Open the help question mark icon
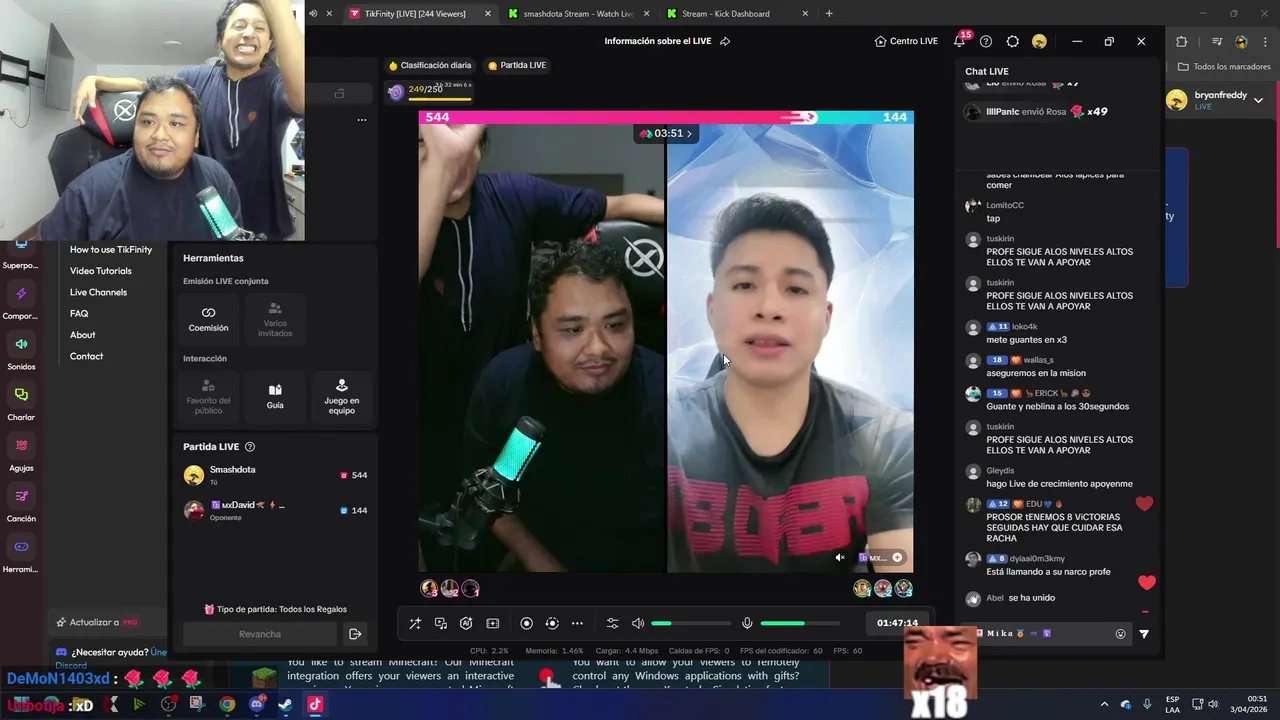1280x720 pixels. (986, 41)
